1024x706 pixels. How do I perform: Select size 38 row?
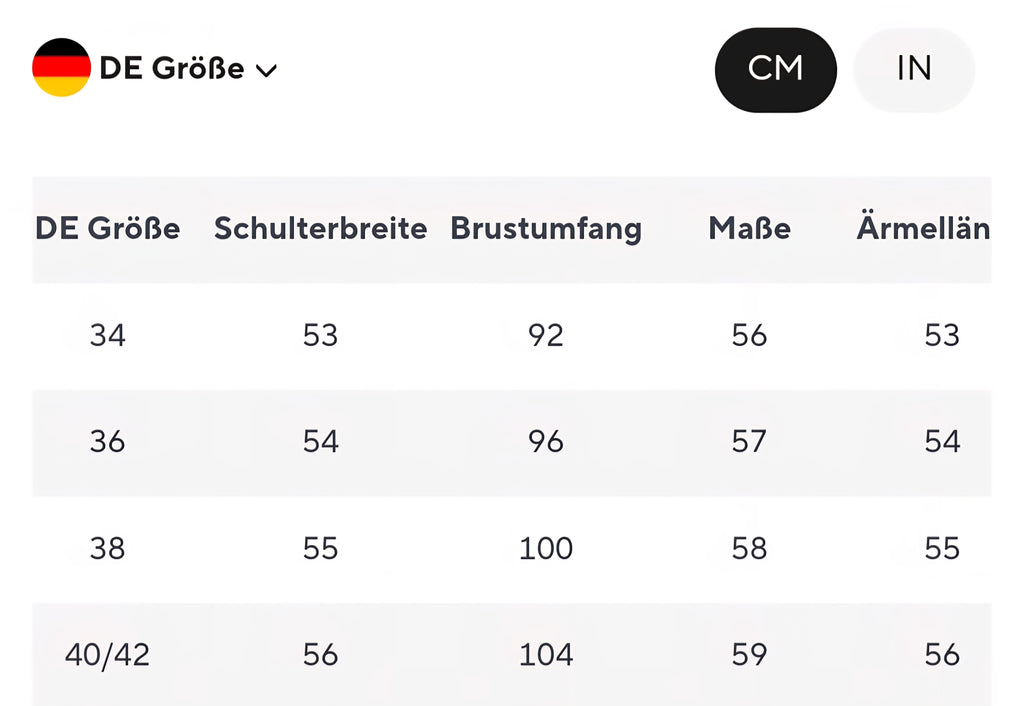pos(512,549)
